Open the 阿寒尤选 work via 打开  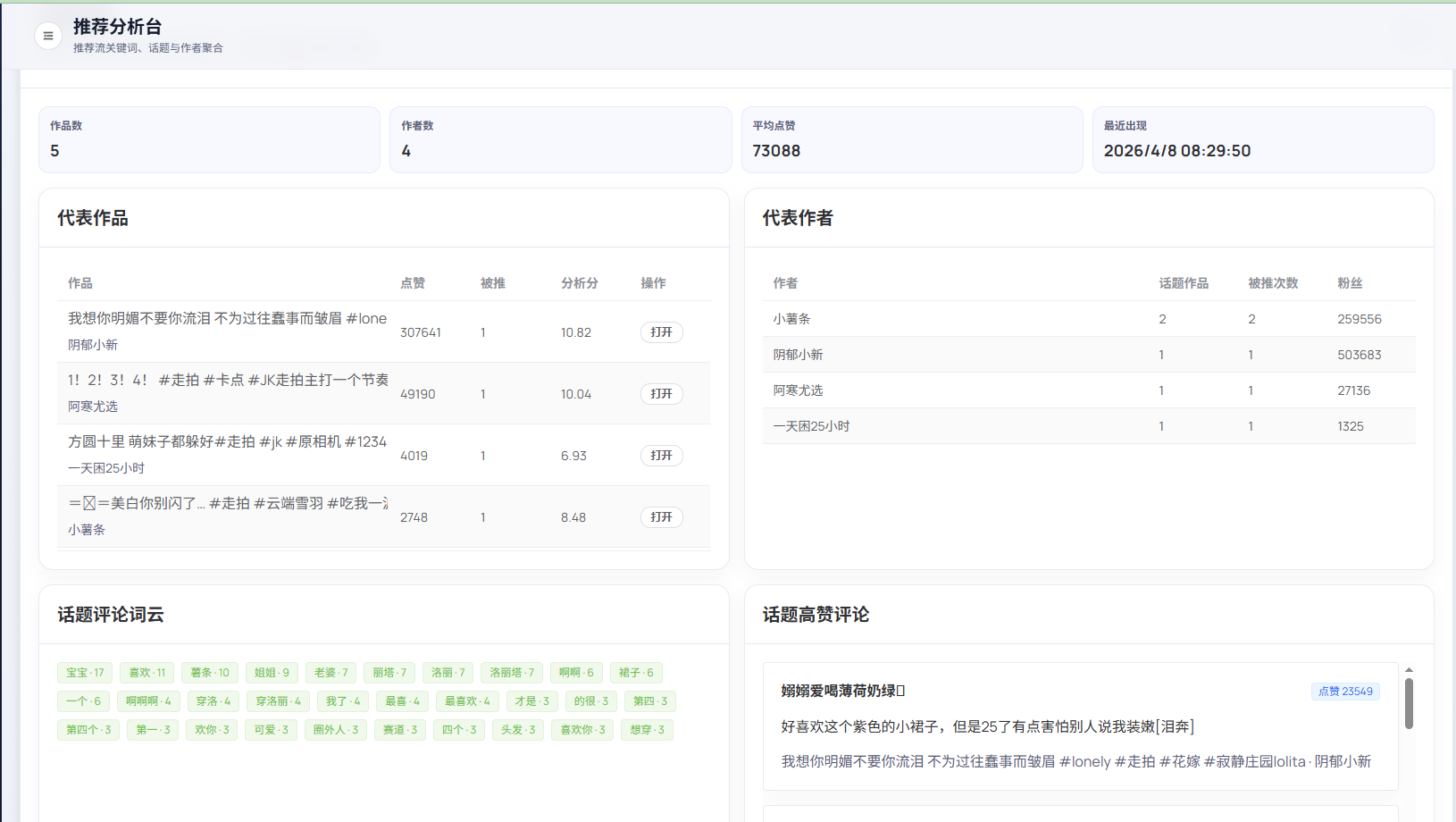pyautogui.click(x=661, y=394)
